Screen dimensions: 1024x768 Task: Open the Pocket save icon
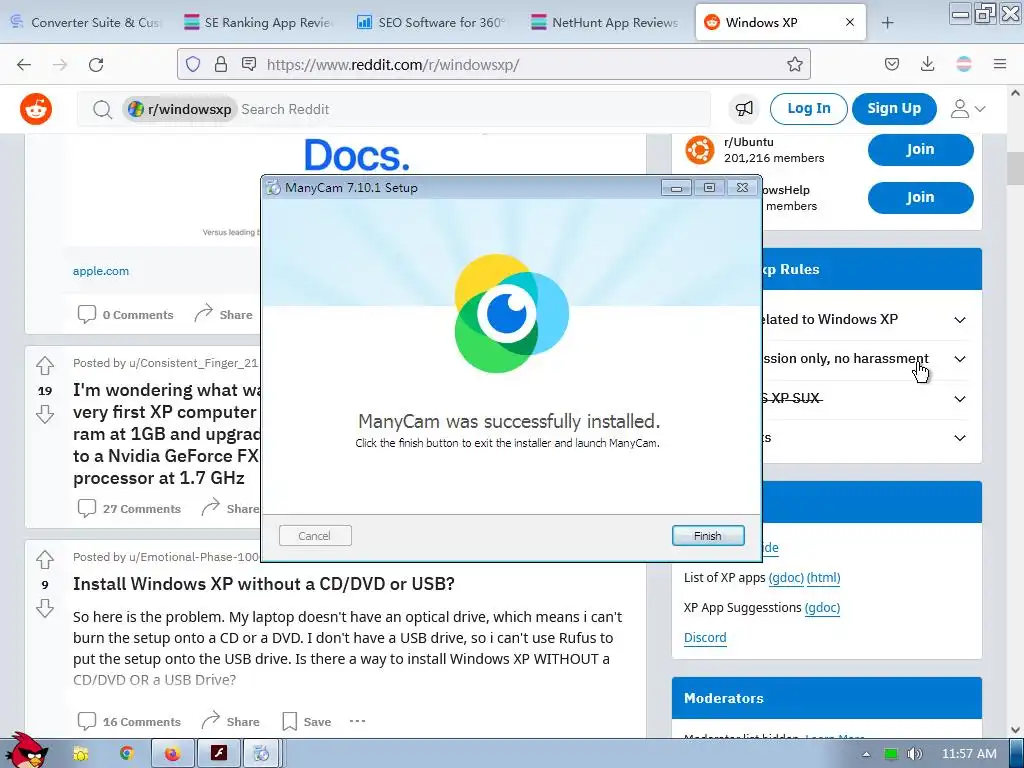[x=891, y=64]
